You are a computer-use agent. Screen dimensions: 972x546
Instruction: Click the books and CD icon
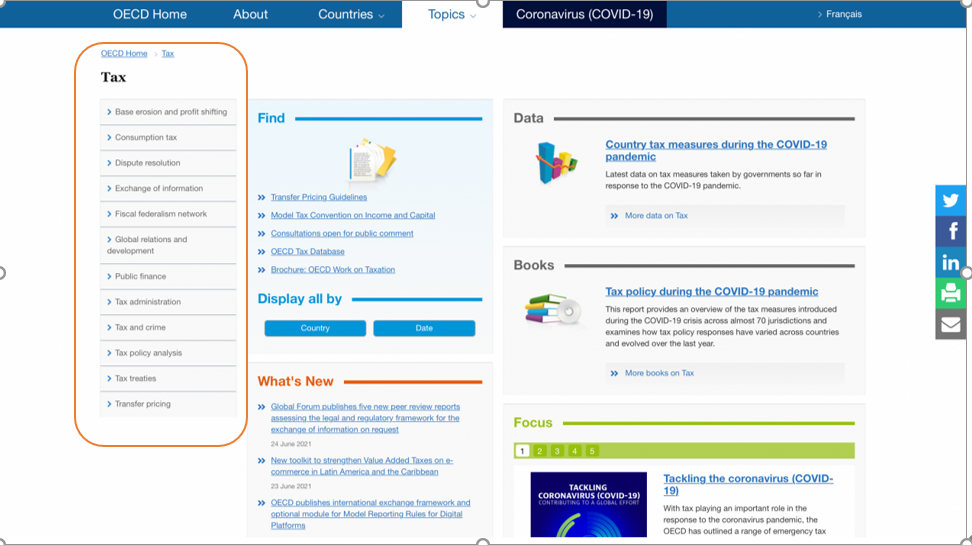pyautogui.click(x=554, y=309)
